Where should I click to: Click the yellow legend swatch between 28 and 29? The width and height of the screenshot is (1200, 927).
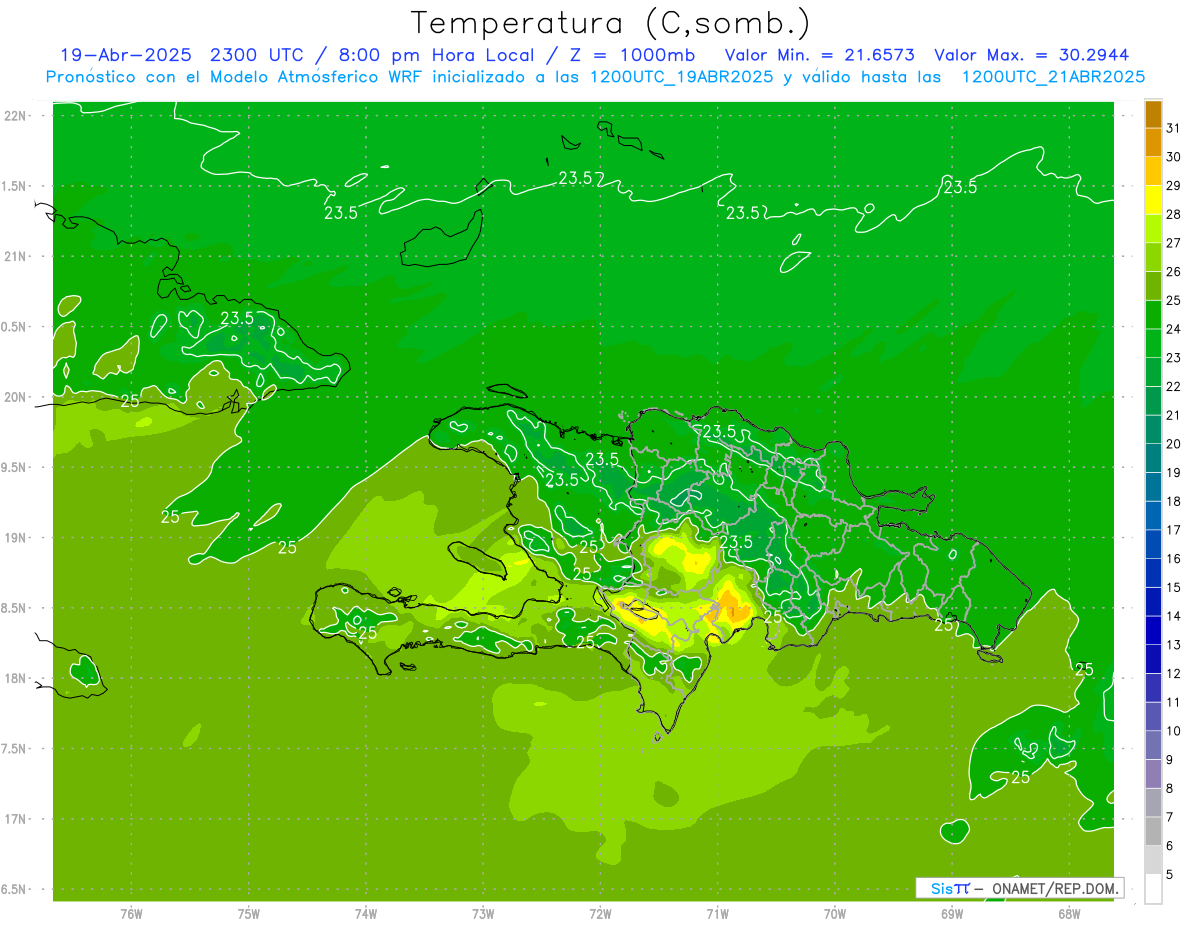1153,200
